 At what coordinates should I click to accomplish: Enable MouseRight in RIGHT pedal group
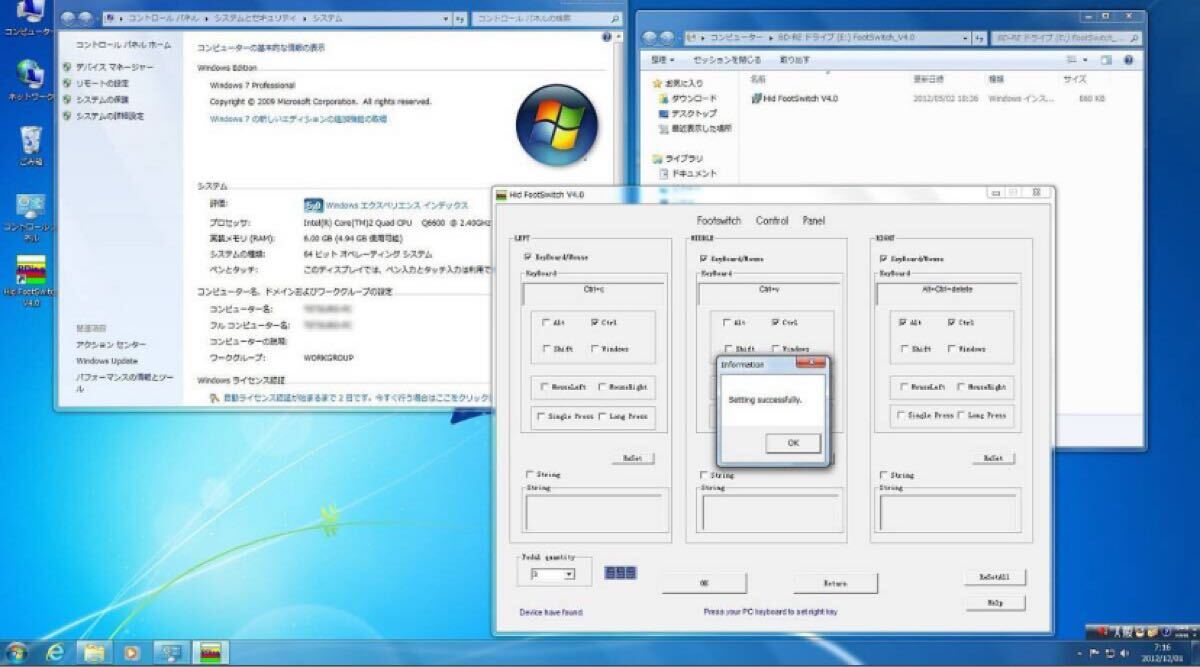click(961, 386)
